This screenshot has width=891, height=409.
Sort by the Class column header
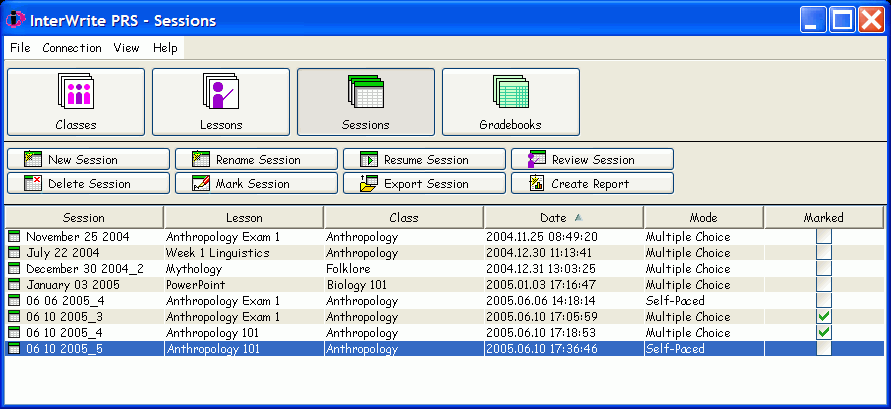[404, 218]
